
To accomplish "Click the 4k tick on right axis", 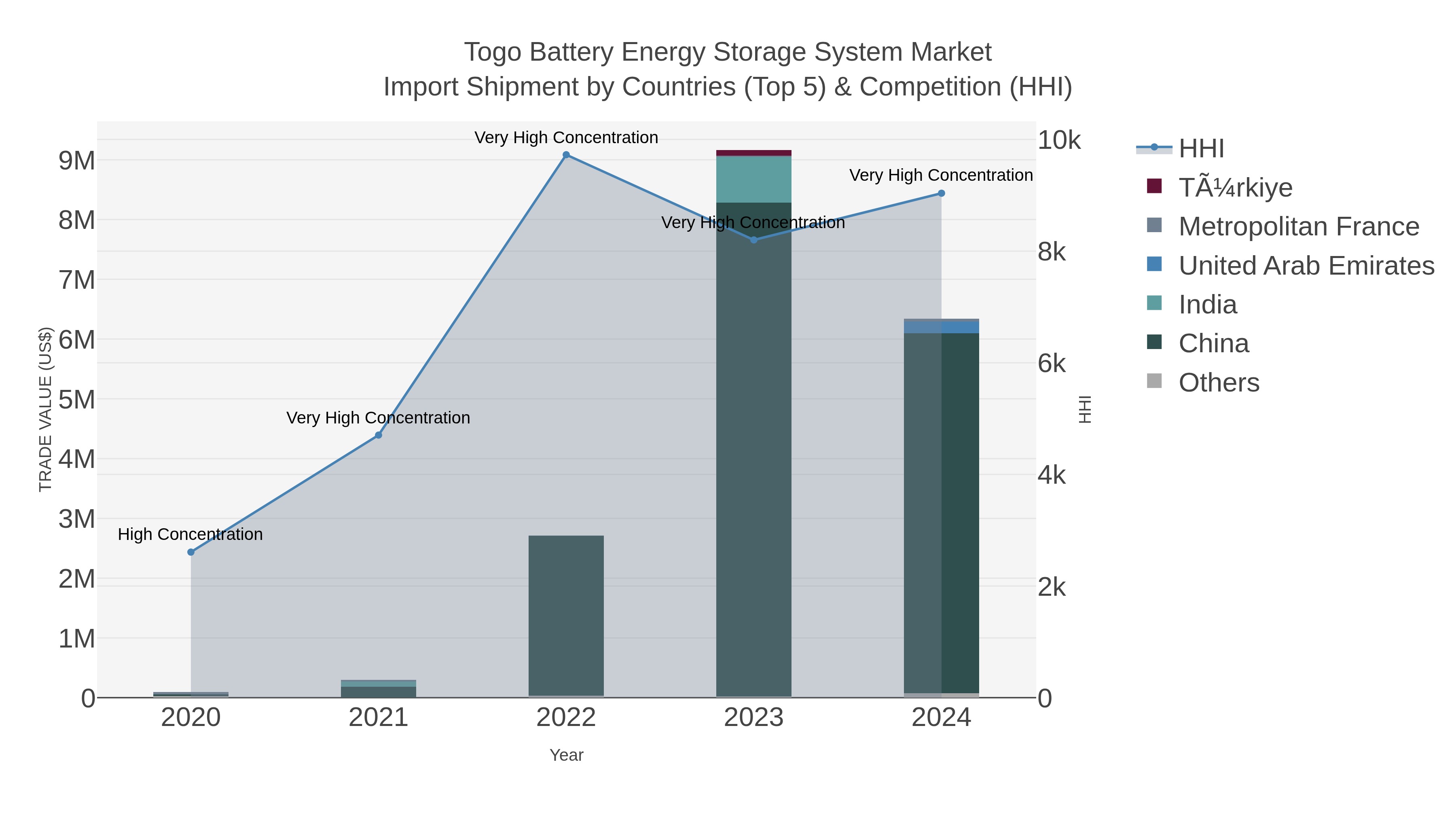I will 1052,475.
